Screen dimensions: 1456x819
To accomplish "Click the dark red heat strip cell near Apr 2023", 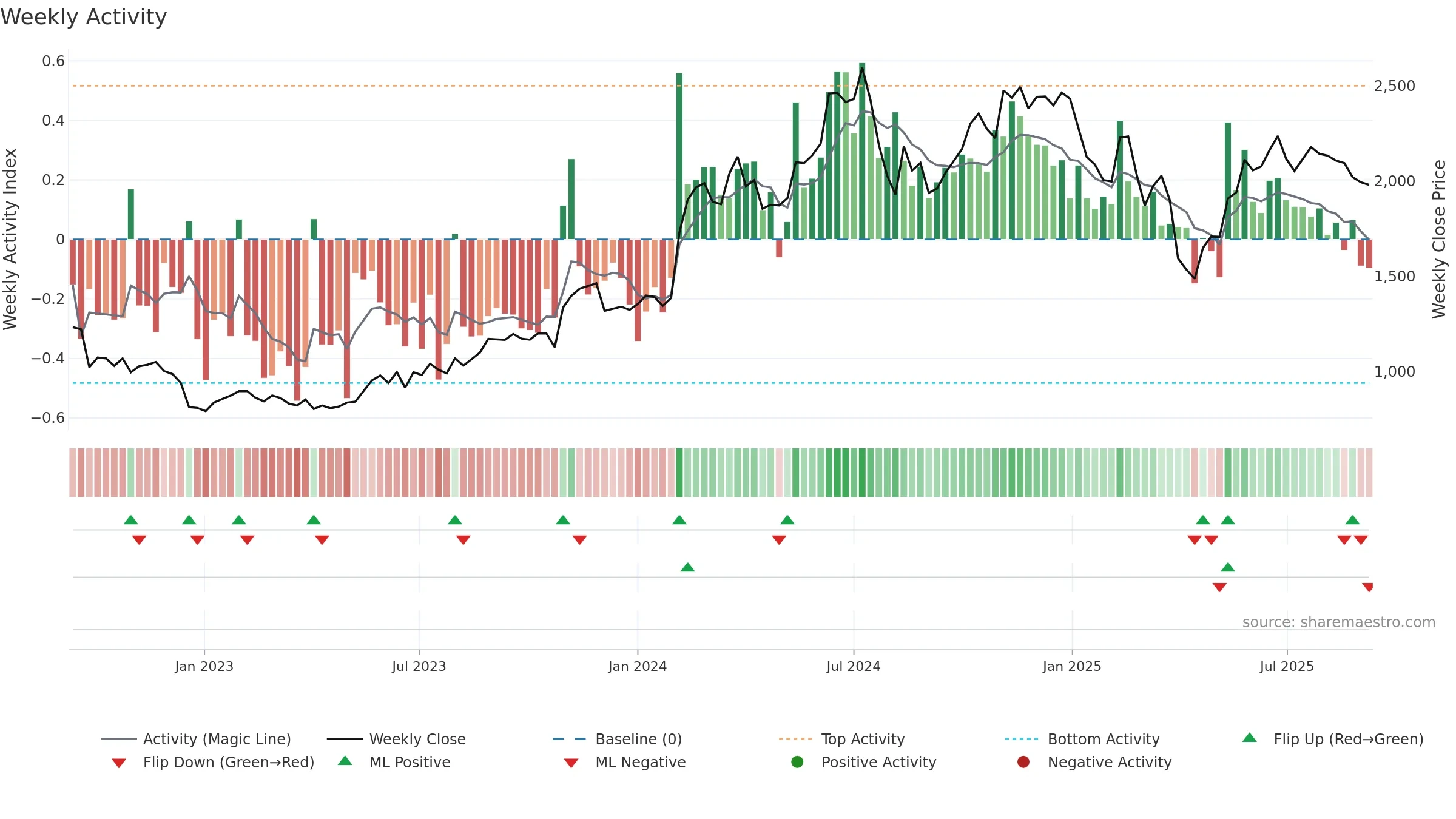I will point(297,473).
